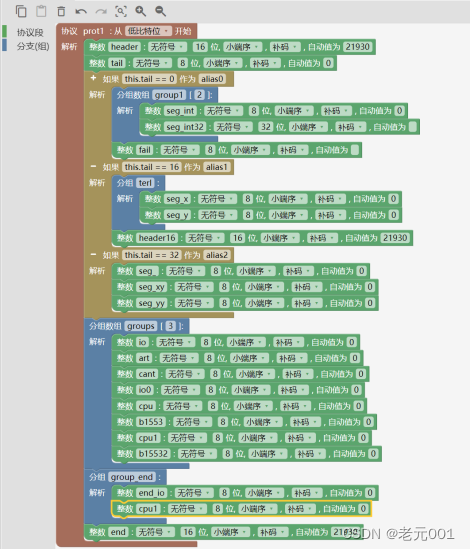
Task: Edit the group1 array name
Action: (169, 95)
